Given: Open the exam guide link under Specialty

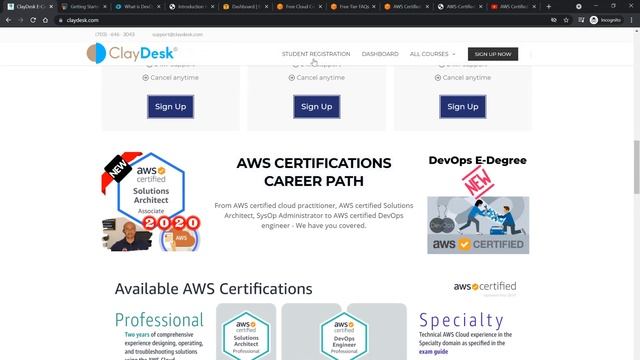Looking at the screenshot, I should pos(433,351).
